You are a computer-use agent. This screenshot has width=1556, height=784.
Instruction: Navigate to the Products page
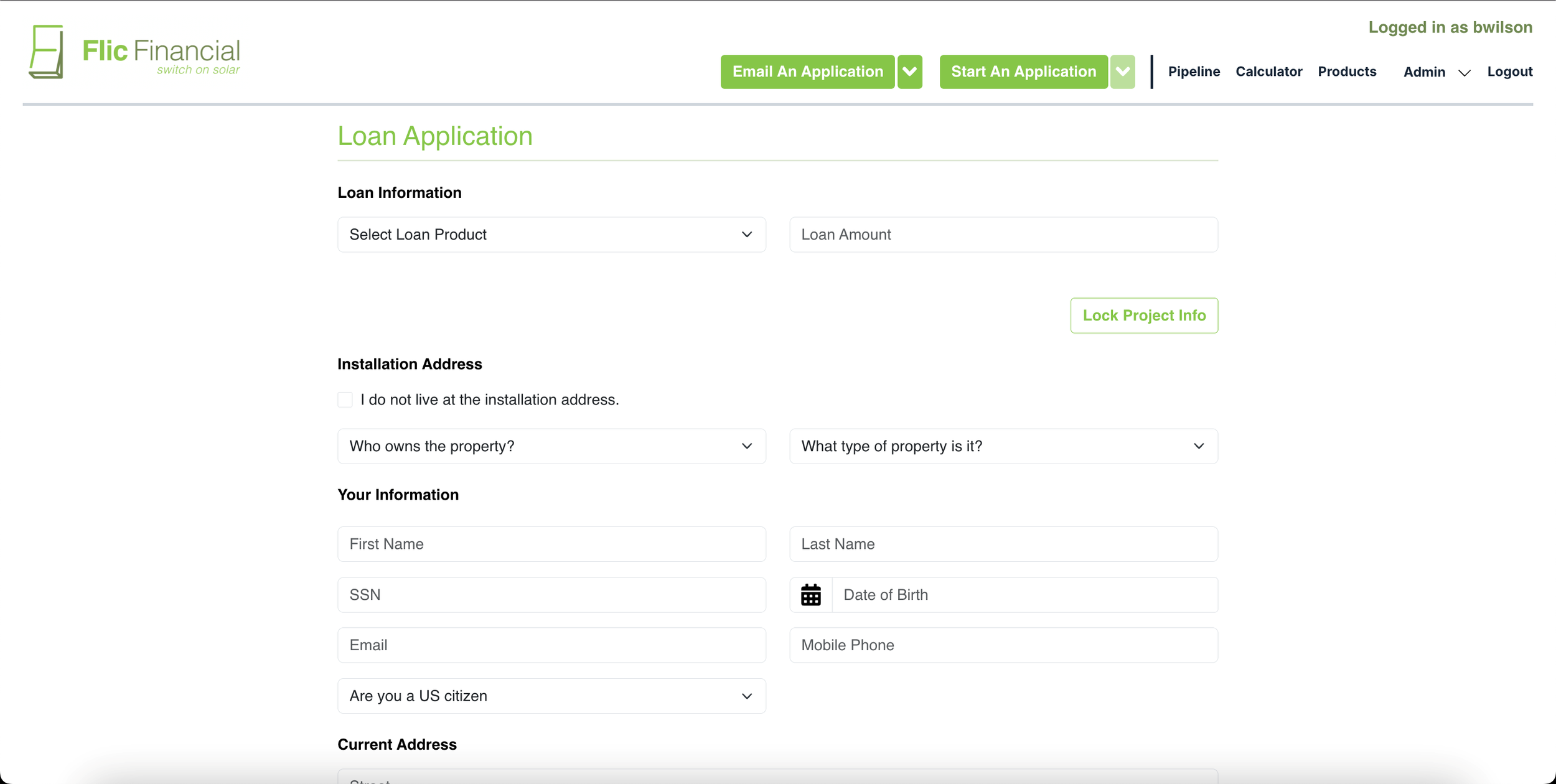(1347, 72)
